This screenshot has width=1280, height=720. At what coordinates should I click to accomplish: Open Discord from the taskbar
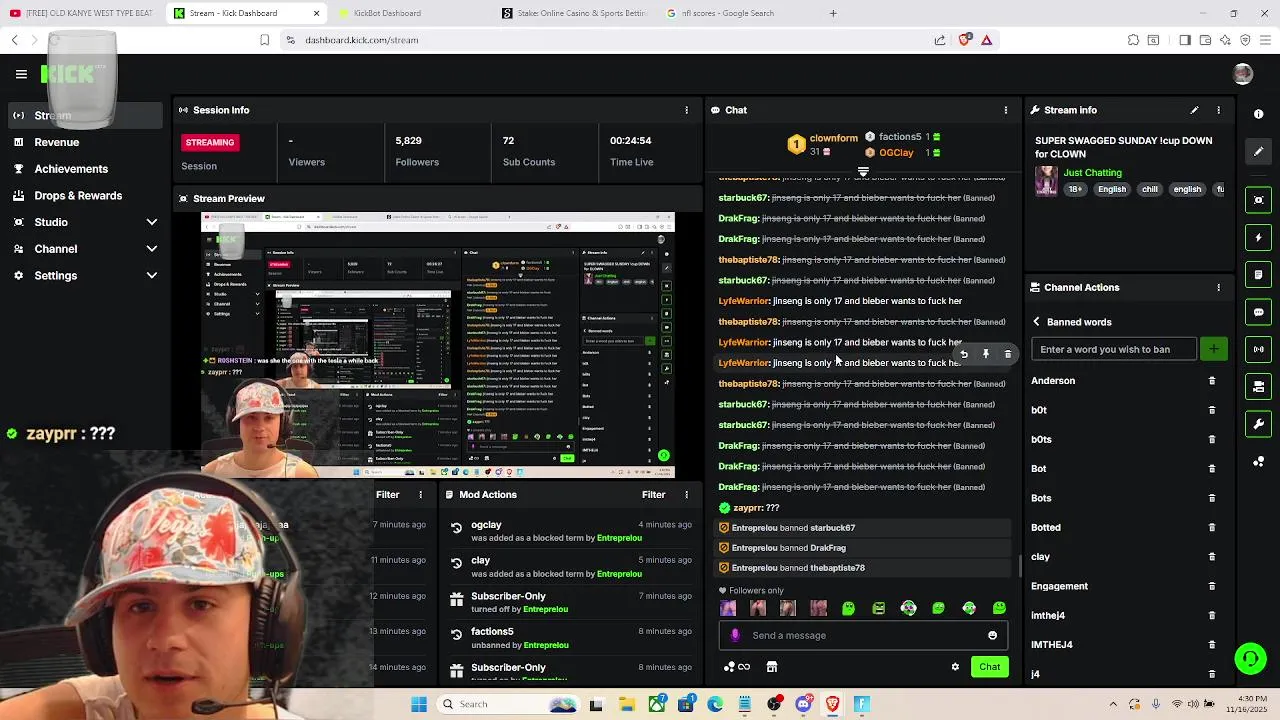[x=803, y=704]
